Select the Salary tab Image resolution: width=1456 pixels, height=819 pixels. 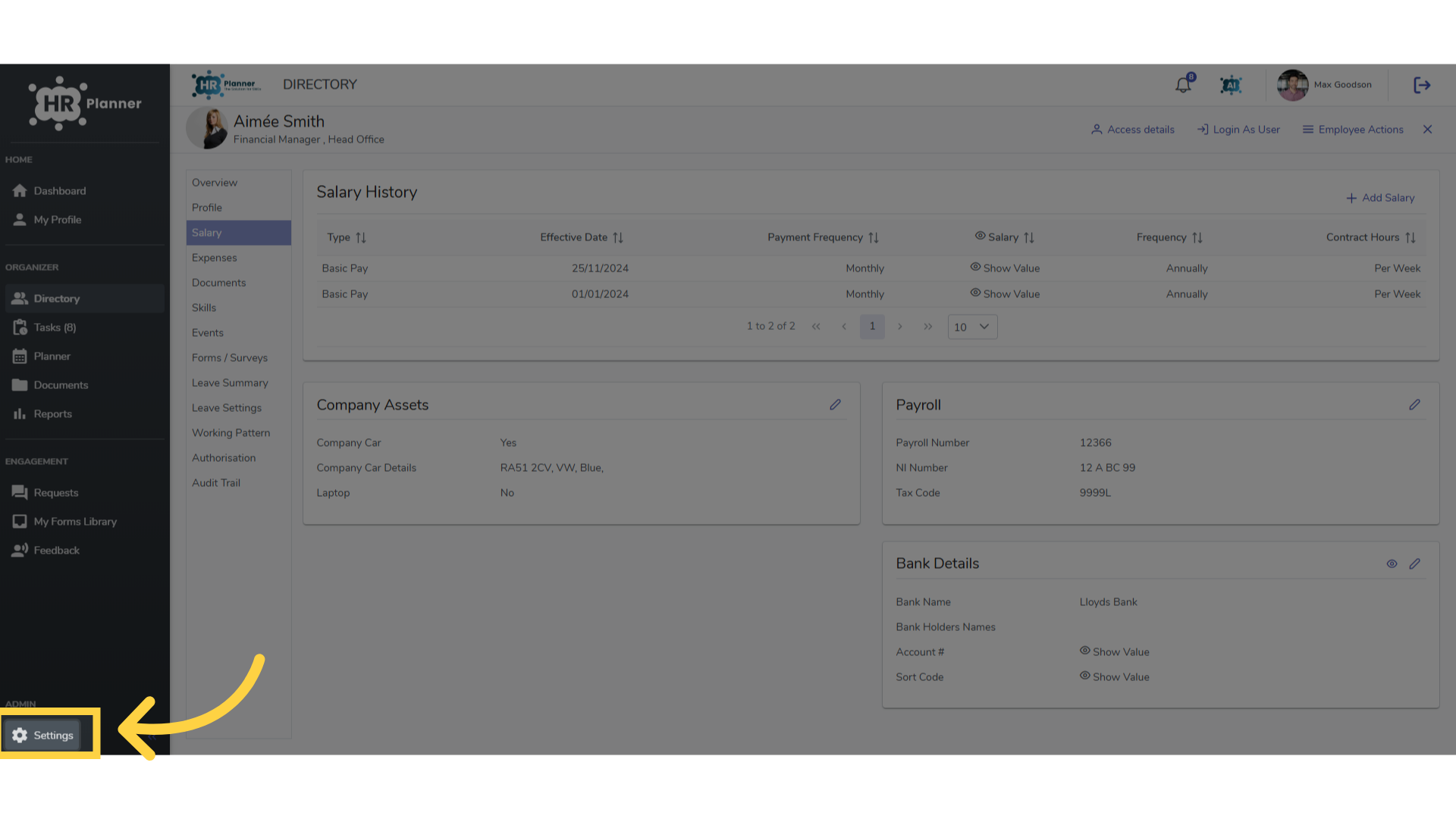pos(238,233)
